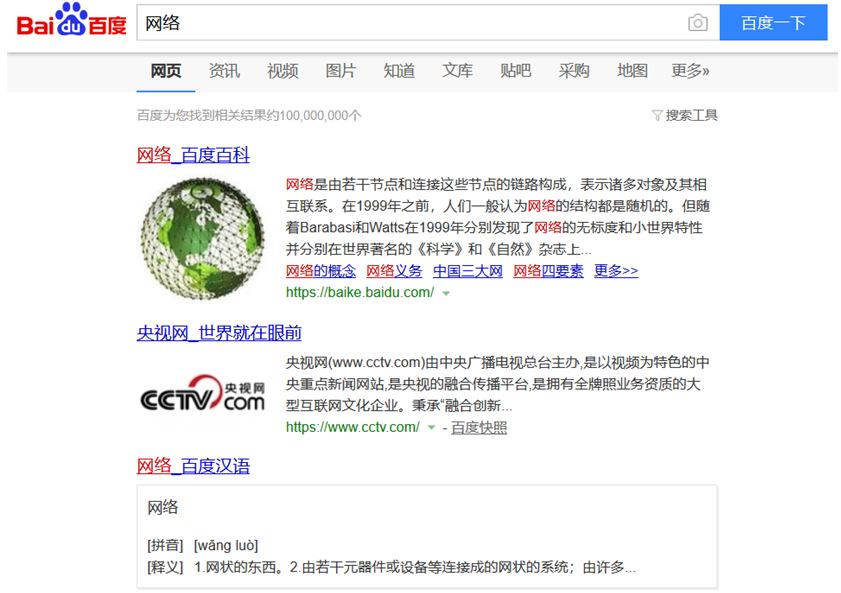Switch to the 图片 tab

tap(341, 71)
